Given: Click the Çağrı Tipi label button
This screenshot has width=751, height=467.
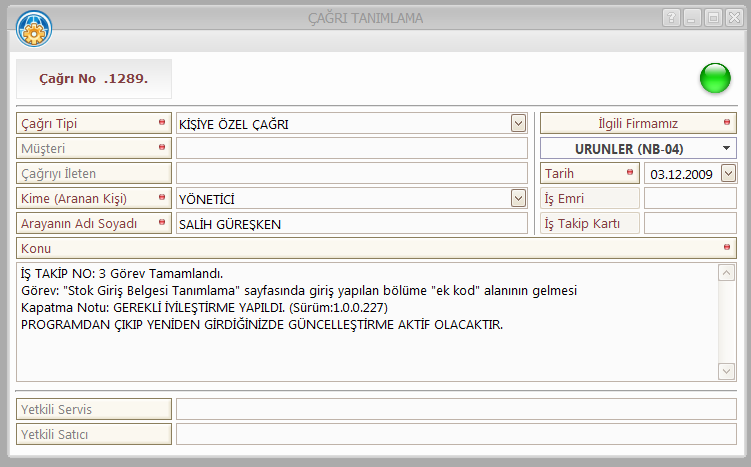Looking at the screenshot, I should click(92, 123).
